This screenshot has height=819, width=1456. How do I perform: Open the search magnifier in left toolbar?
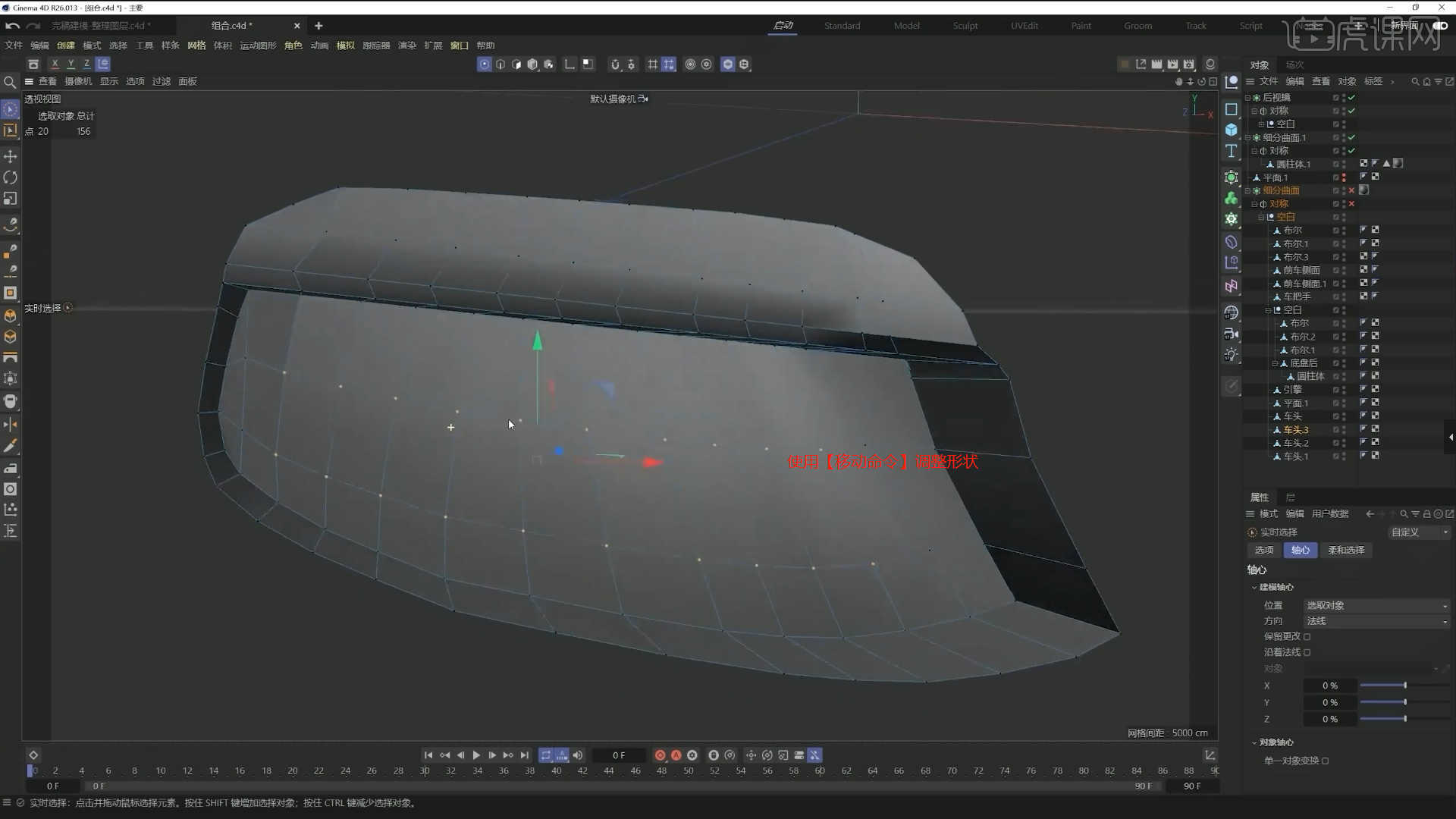pyautogui.click(x=10, y=82)
